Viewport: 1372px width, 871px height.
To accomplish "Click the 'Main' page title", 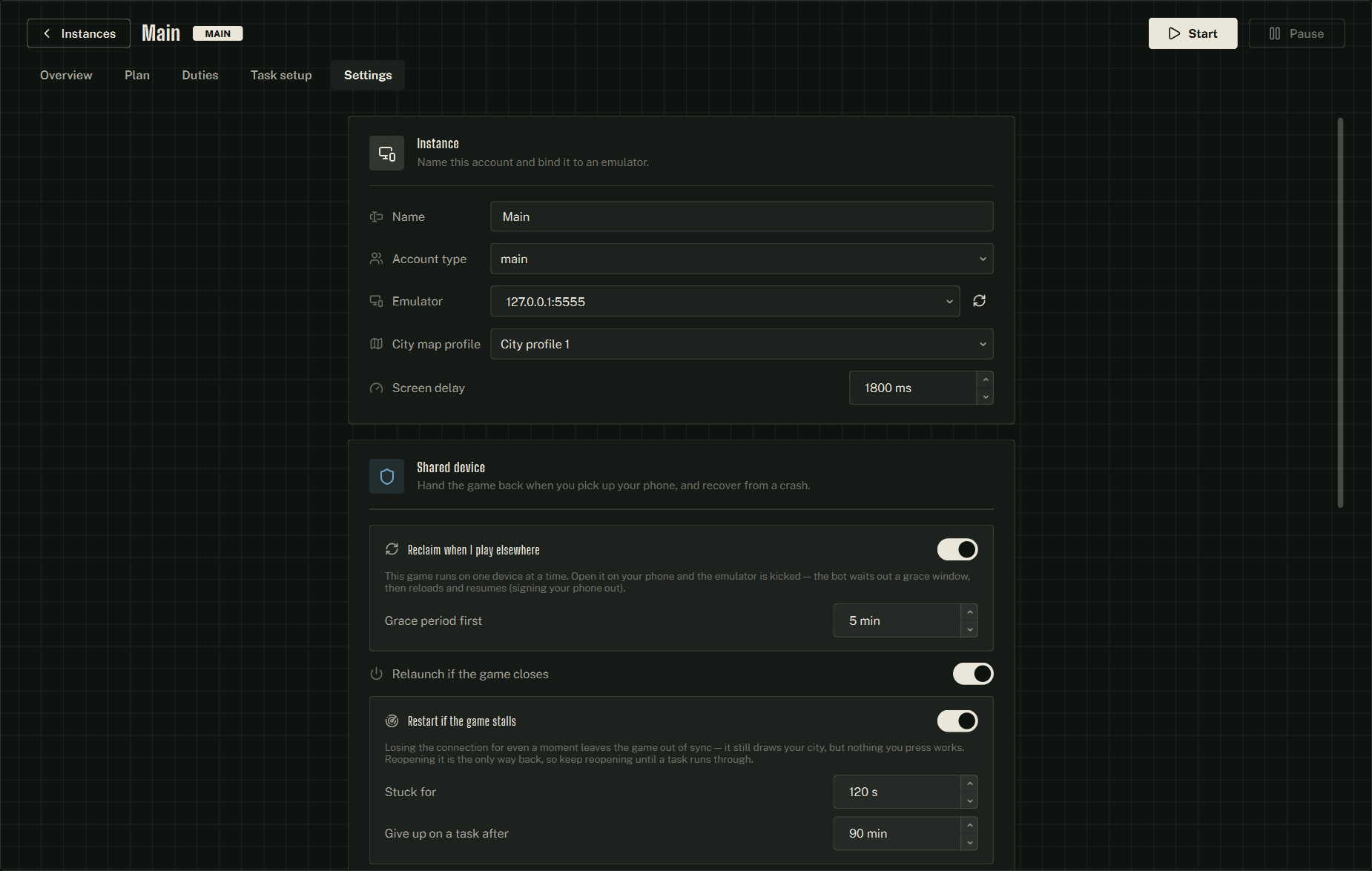I will (161, 33).
